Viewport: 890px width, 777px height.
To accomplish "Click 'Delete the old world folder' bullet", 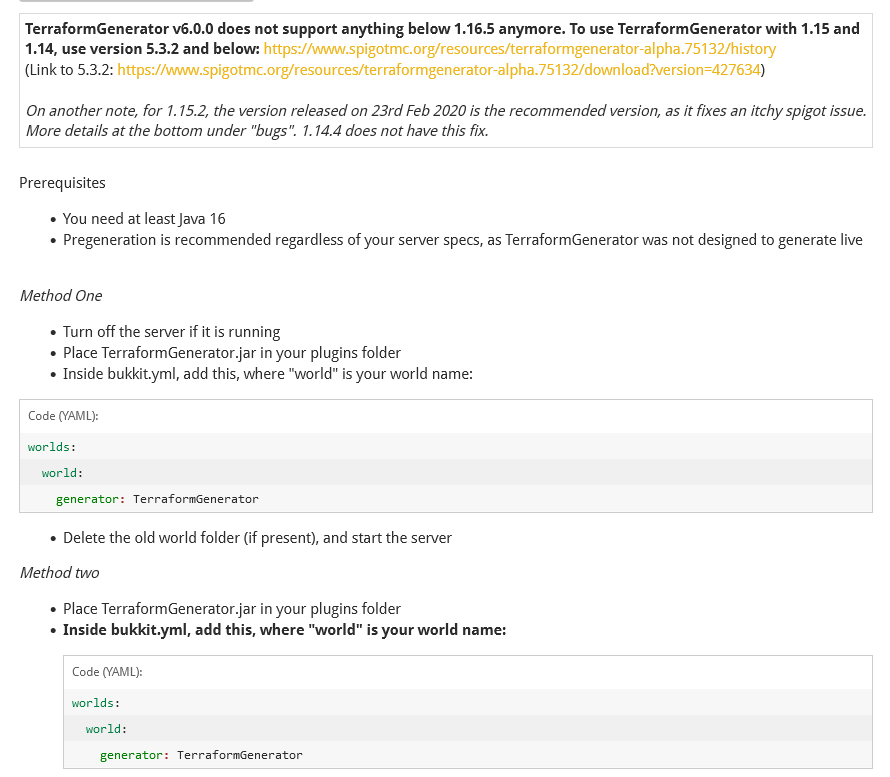I will 257,538.
